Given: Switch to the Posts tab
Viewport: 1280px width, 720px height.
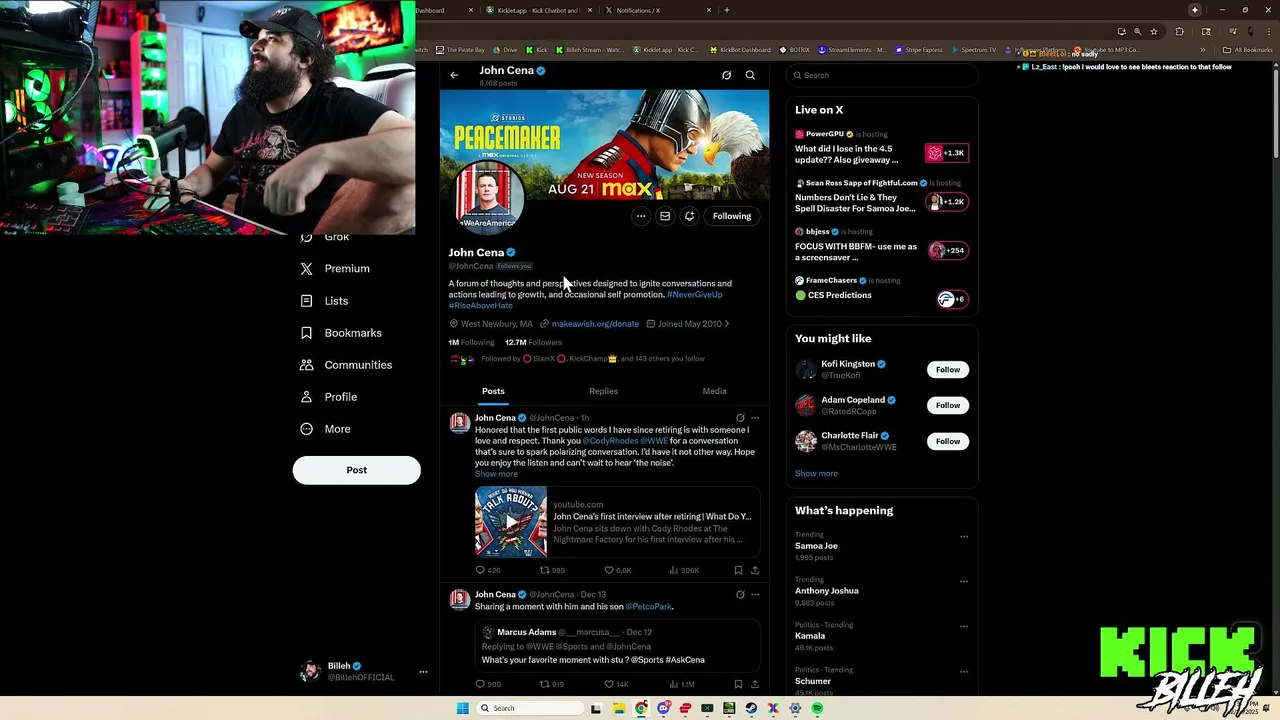Looking at the screenshot, I should point(493,391).
